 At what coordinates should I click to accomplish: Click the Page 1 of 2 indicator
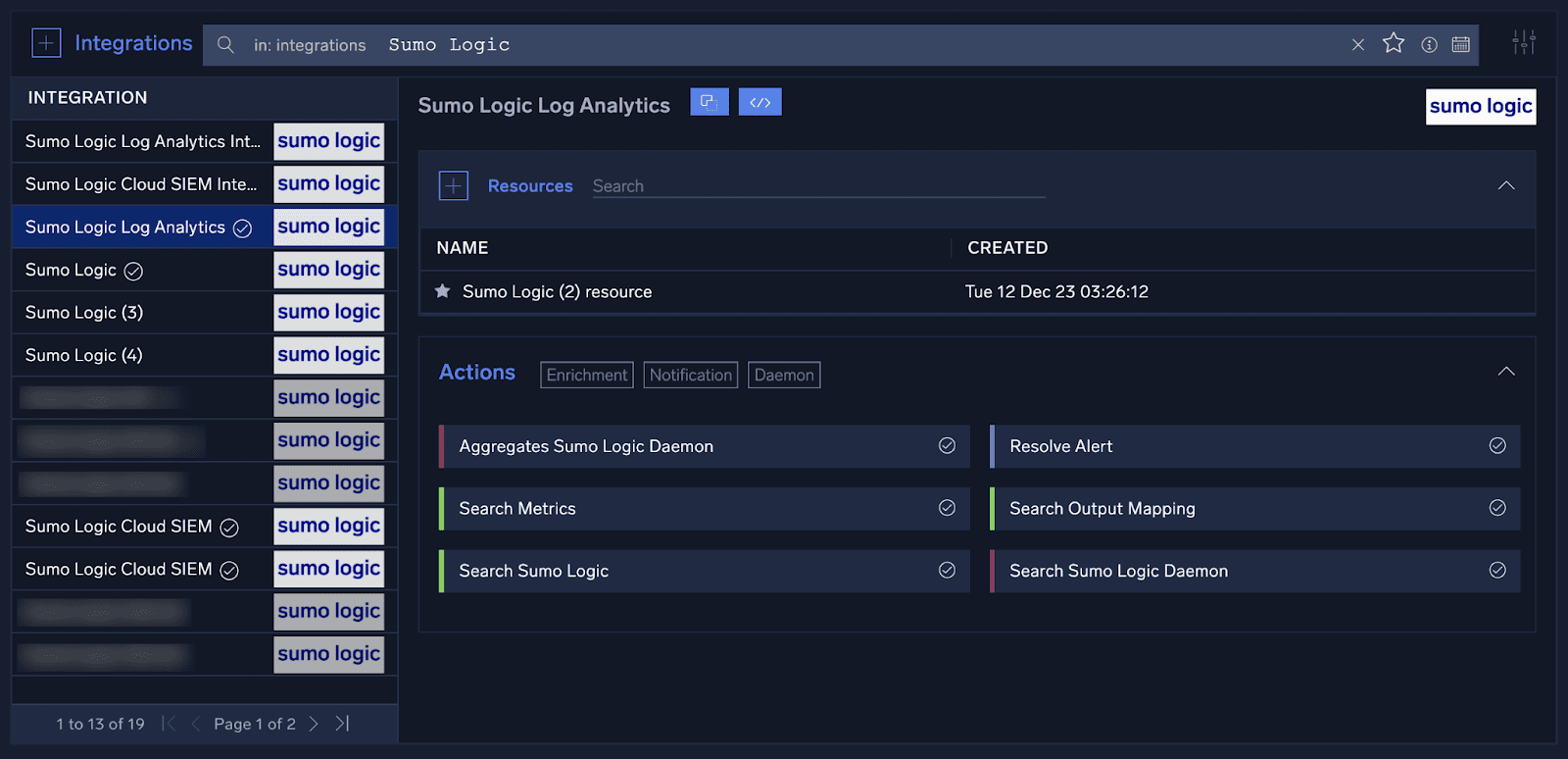(x=255, y=724)
